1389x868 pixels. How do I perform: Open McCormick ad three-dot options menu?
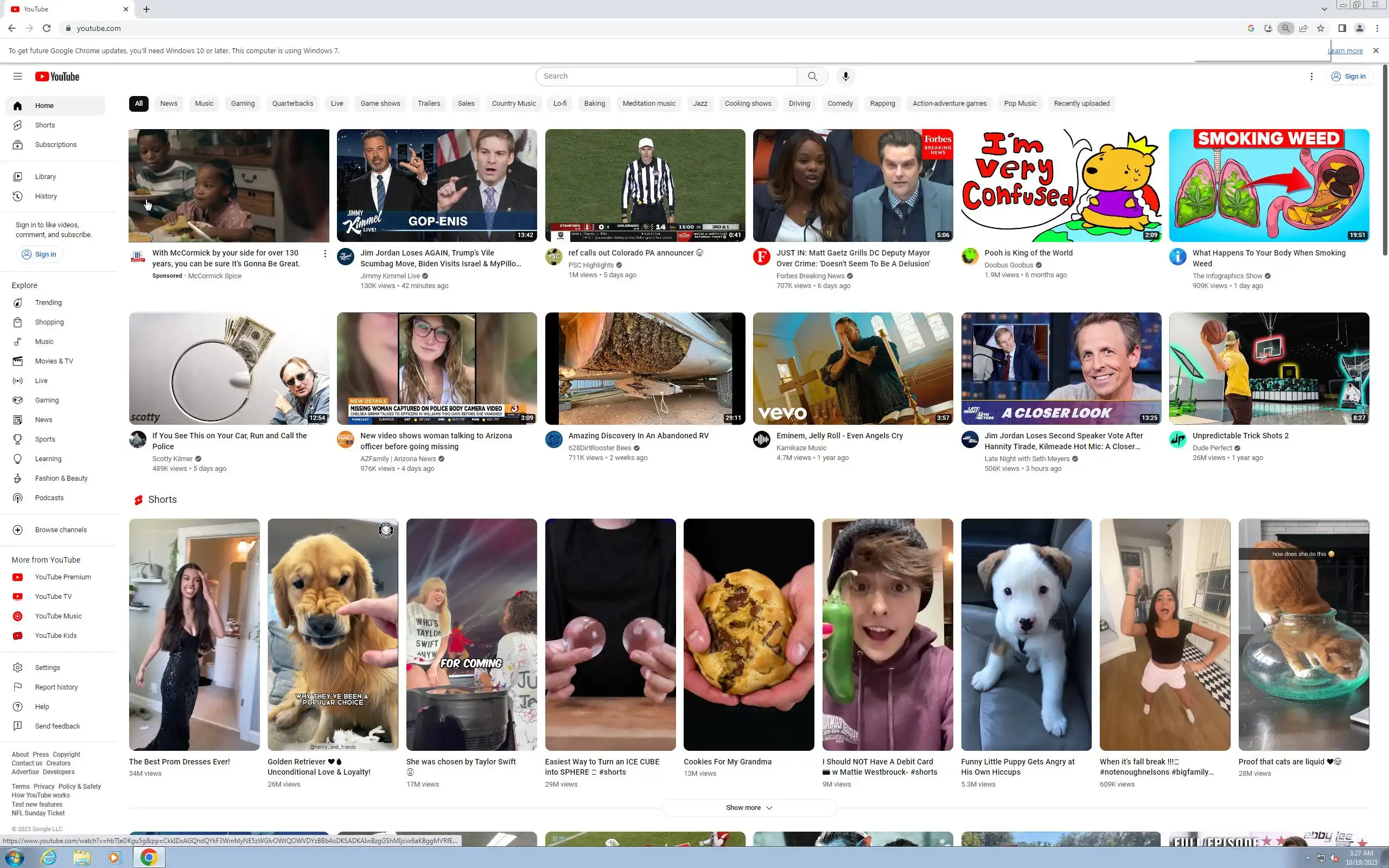tap(325, 253)
